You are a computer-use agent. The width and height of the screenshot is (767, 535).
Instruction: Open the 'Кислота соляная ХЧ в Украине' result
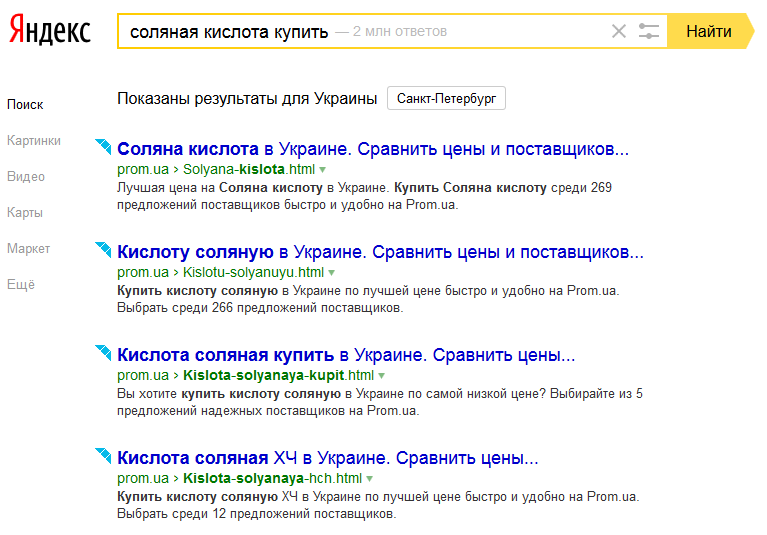point(328,458)
